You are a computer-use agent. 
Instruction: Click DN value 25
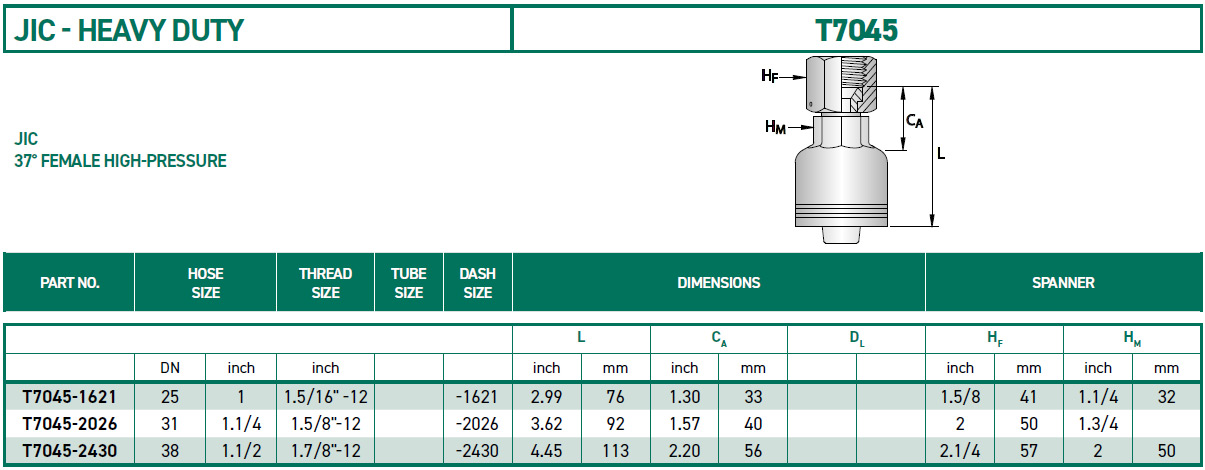[170, 396]
